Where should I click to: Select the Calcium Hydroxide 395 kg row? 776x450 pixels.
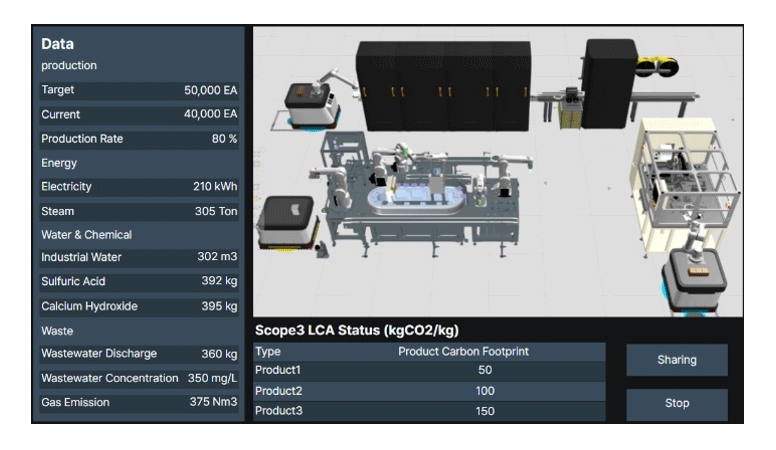pos(139,306)
